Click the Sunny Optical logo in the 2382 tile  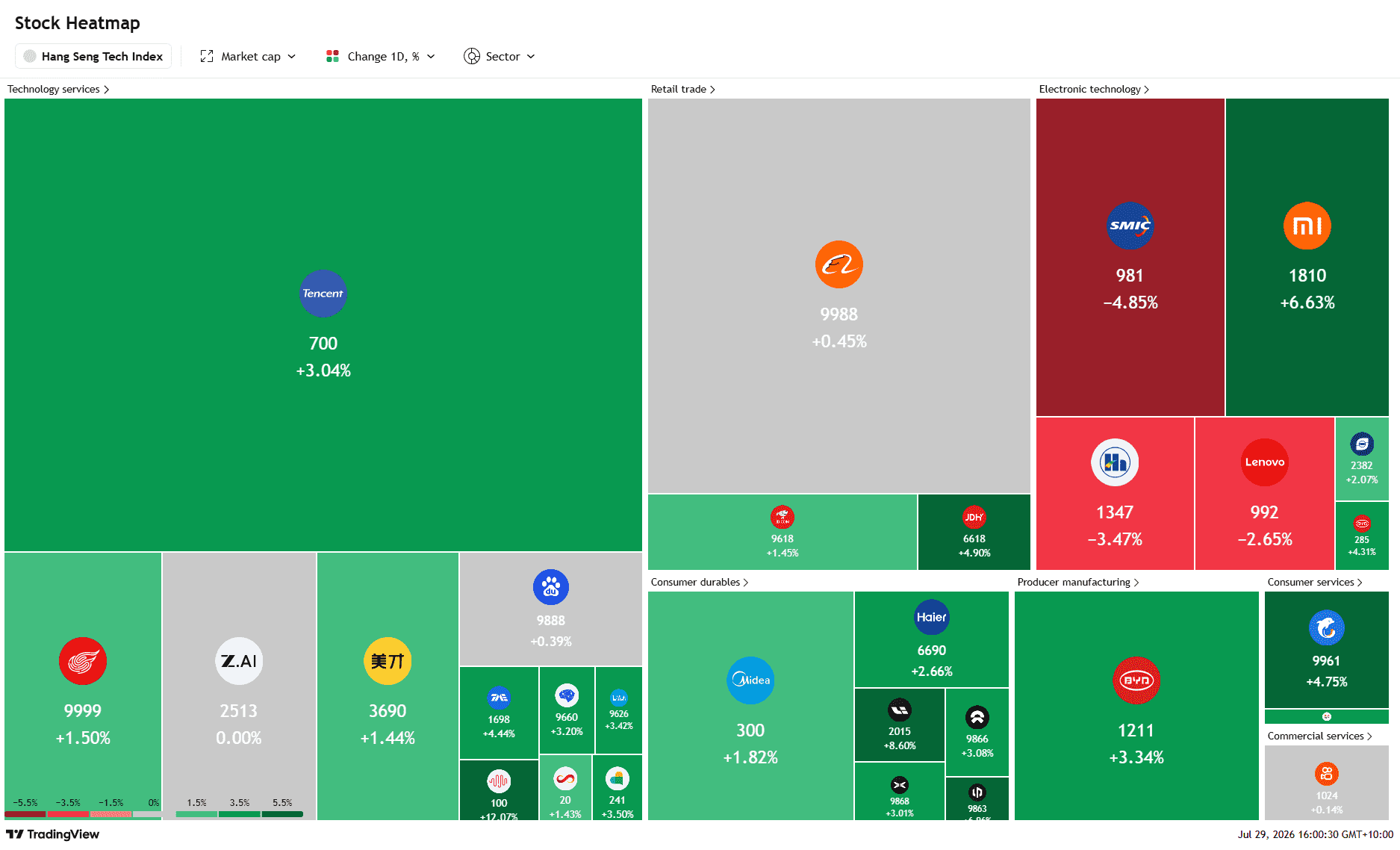click(x=1362, y=444)
